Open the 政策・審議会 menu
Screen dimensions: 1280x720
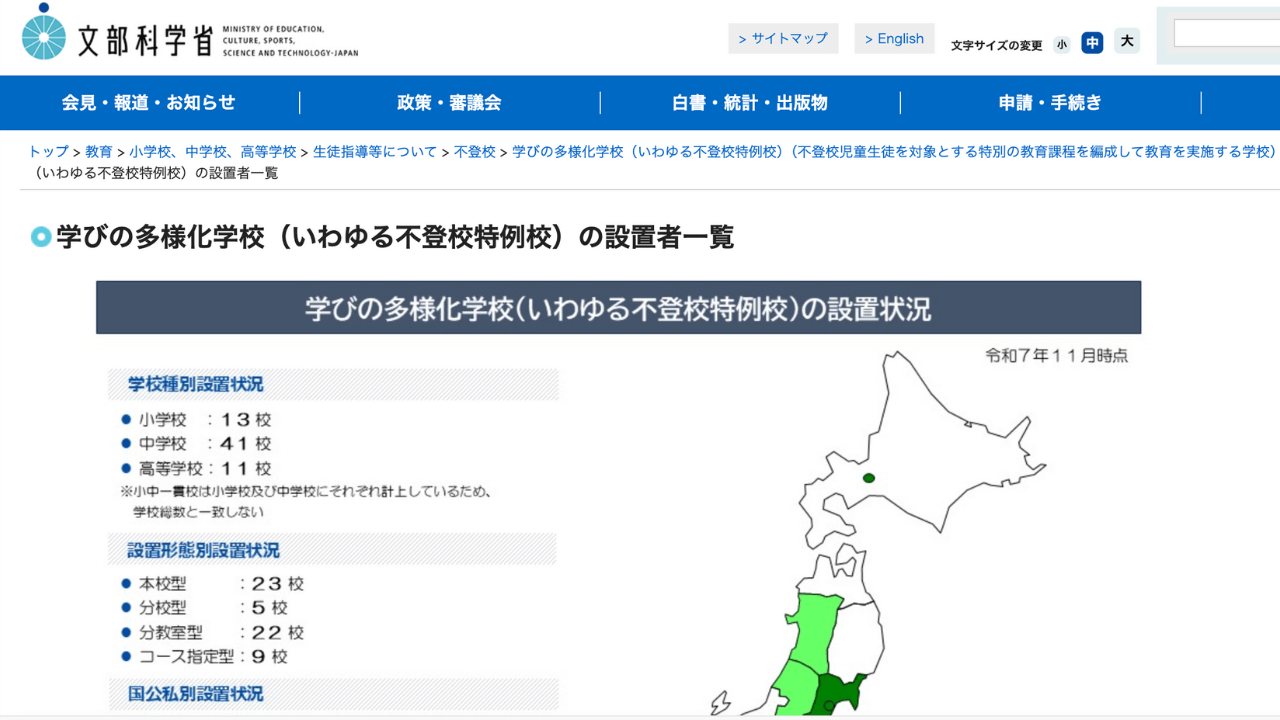pyautogui.click(x=449, y=103)
